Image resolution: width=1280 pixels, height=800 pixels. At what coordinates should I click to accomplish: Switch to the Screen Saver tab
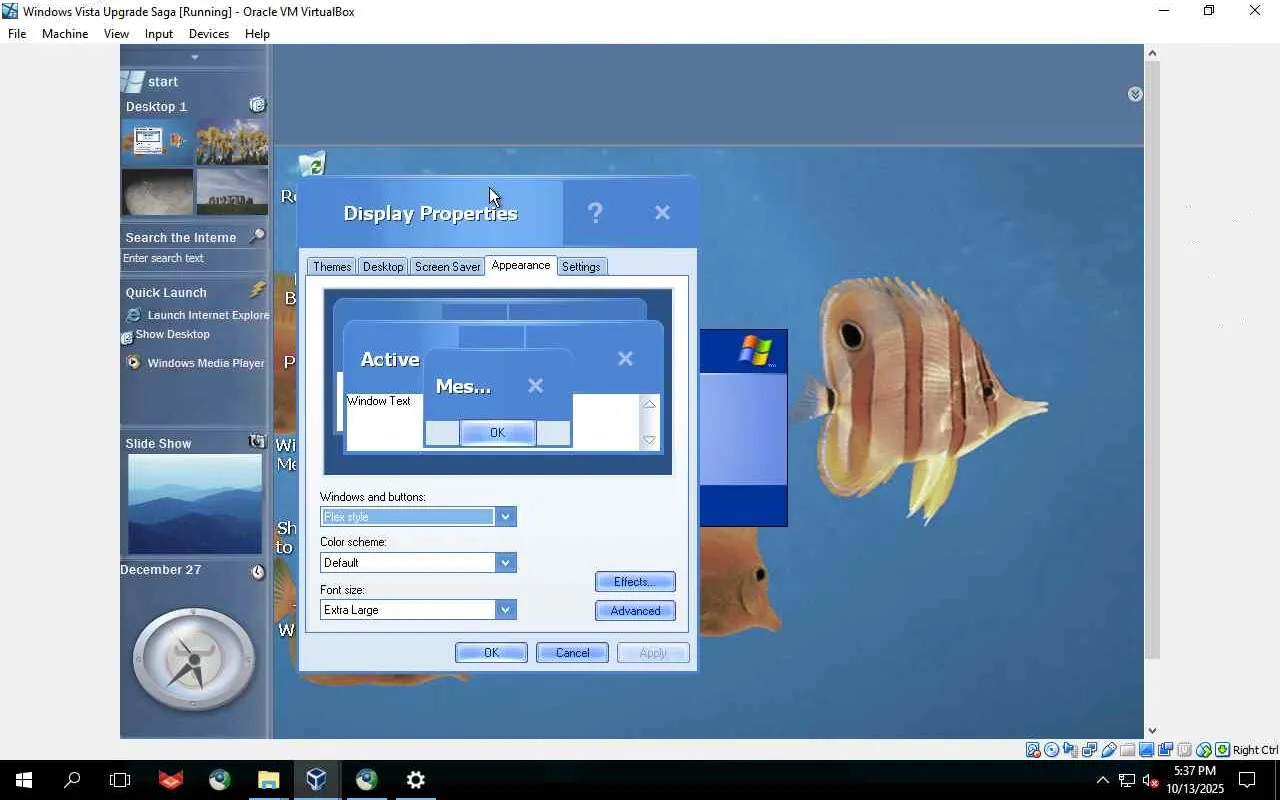tap(448, 267)
